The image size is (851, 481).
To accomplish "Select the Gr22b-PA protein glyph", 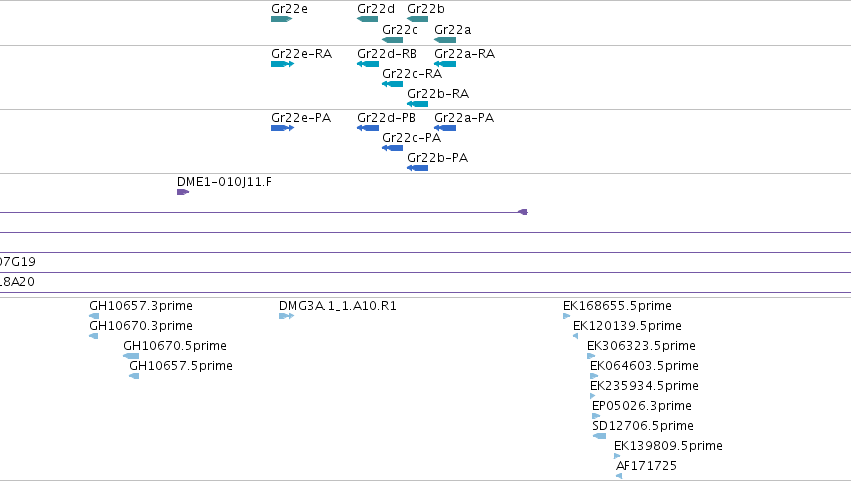I will pyautogui.click(x=417, y=168).
